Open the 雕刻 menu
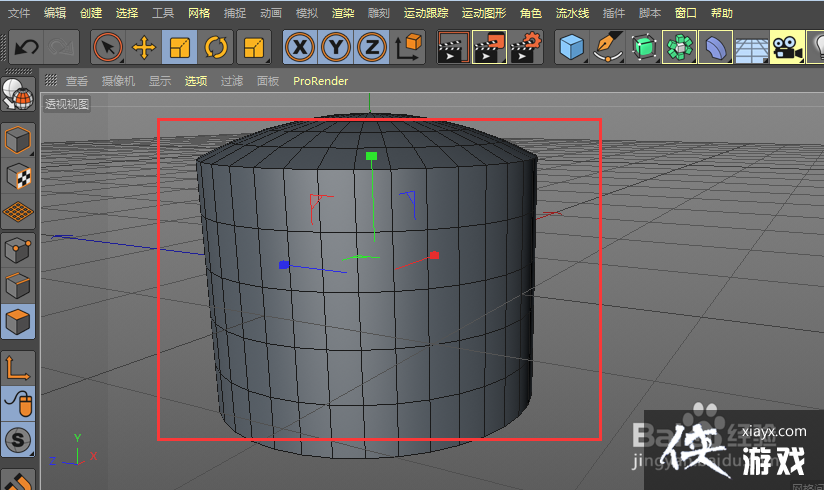 coord(378,13)
